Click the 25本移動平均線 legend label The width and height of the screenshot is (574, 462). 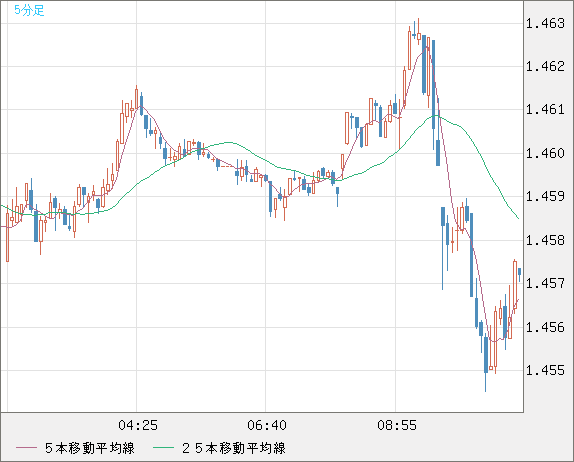pos(234,448)
